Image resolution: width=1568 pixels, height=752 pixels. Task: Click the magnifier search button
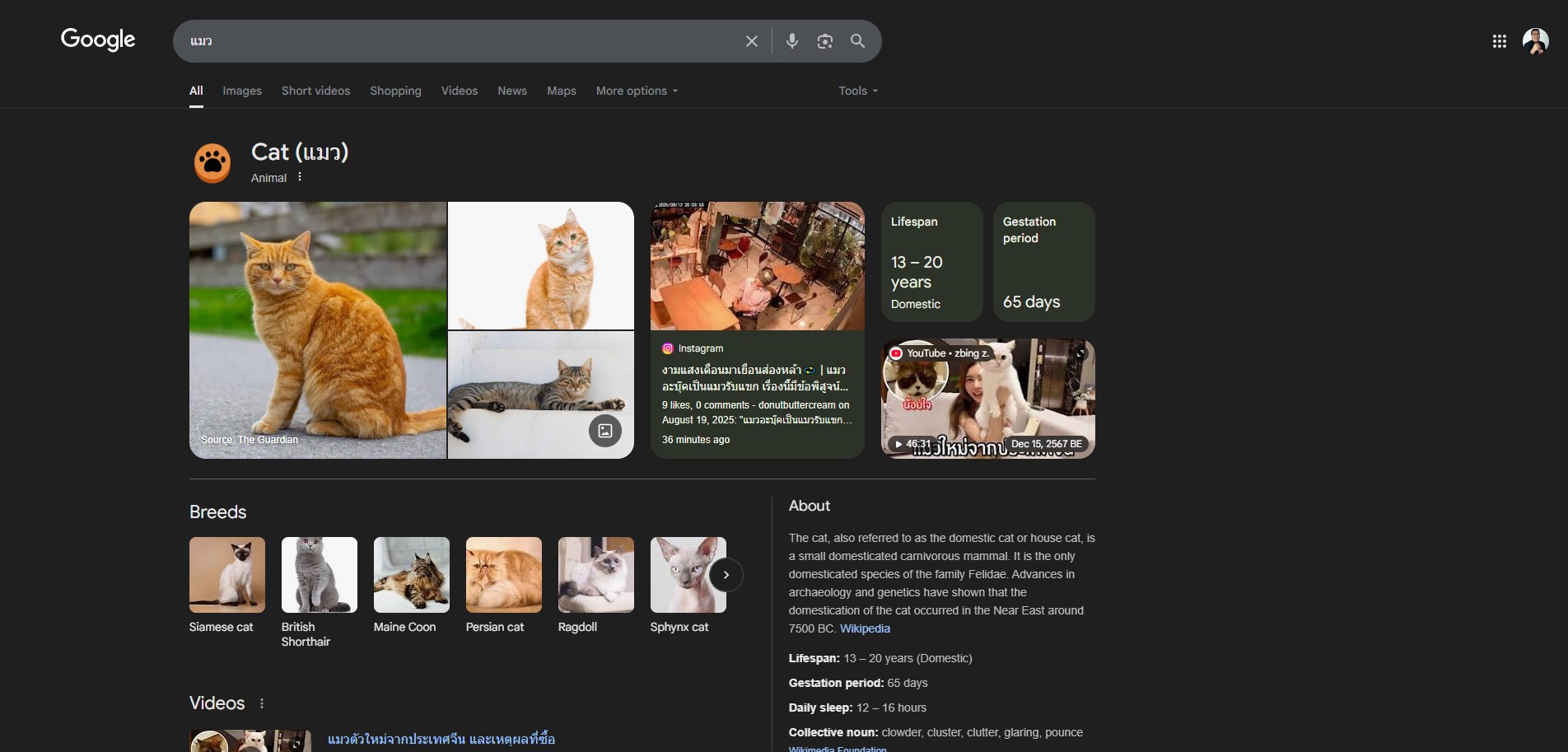point(857,41)
